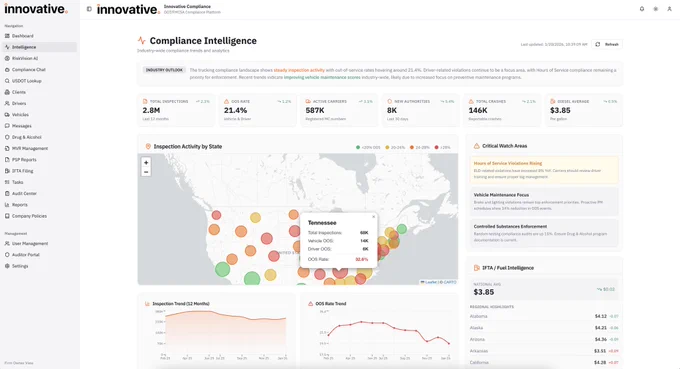Click the Dashboard icon in the sidebar

pos(7,36)
